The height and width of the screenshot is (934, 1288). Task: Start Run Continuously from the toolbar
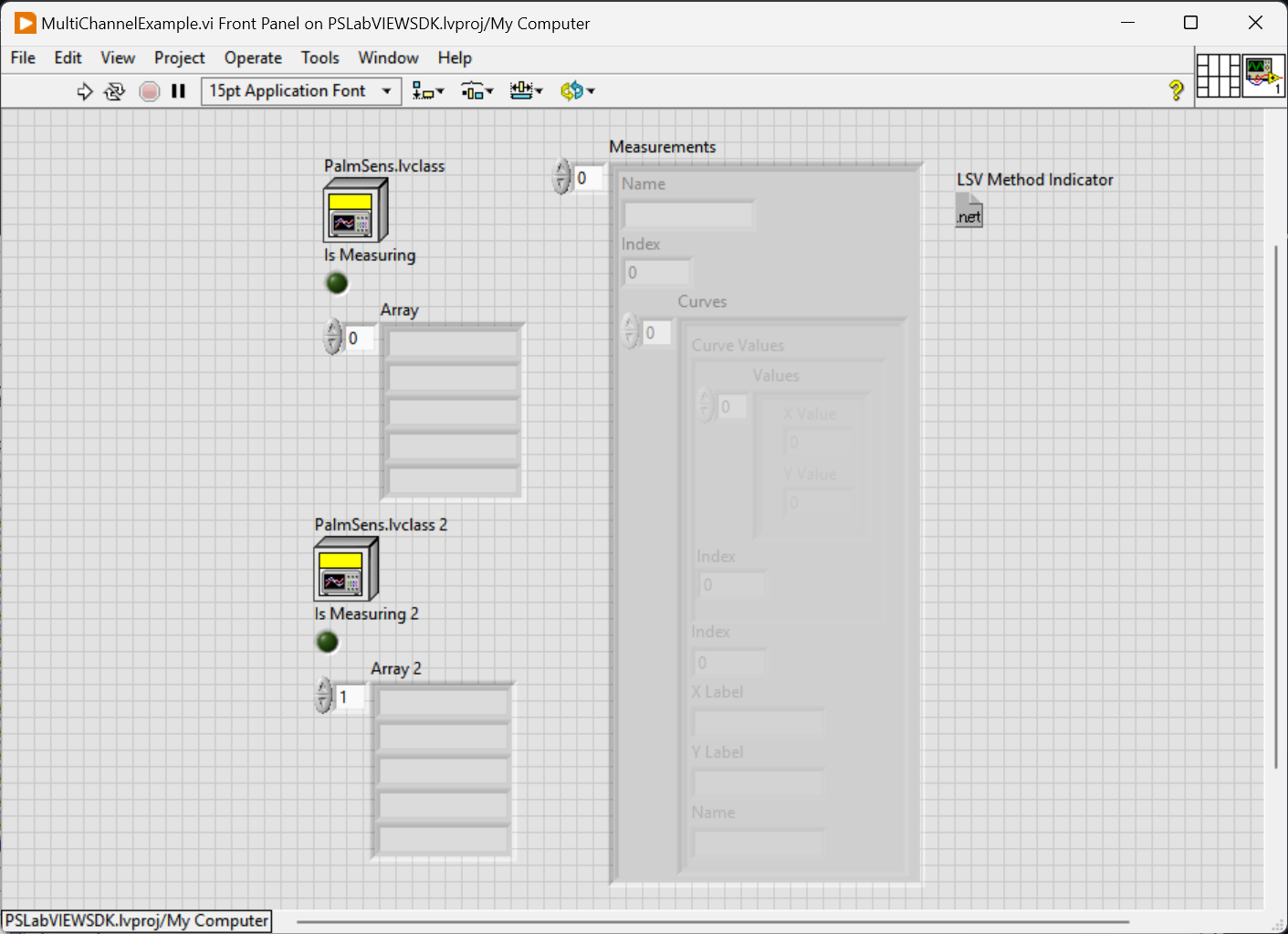pos(114,91)
